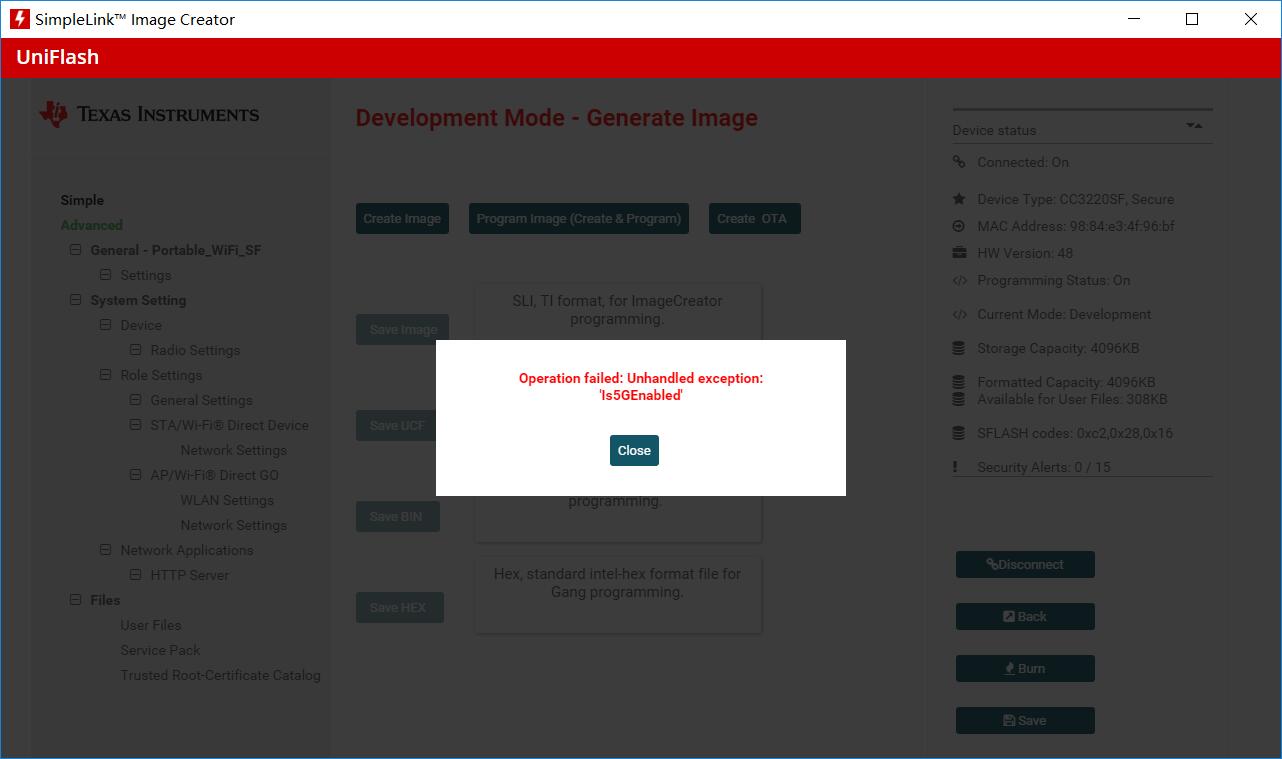1282x759 pixels.
Task: Collapse the Network Applications node
Action: (x=105, y=550)
